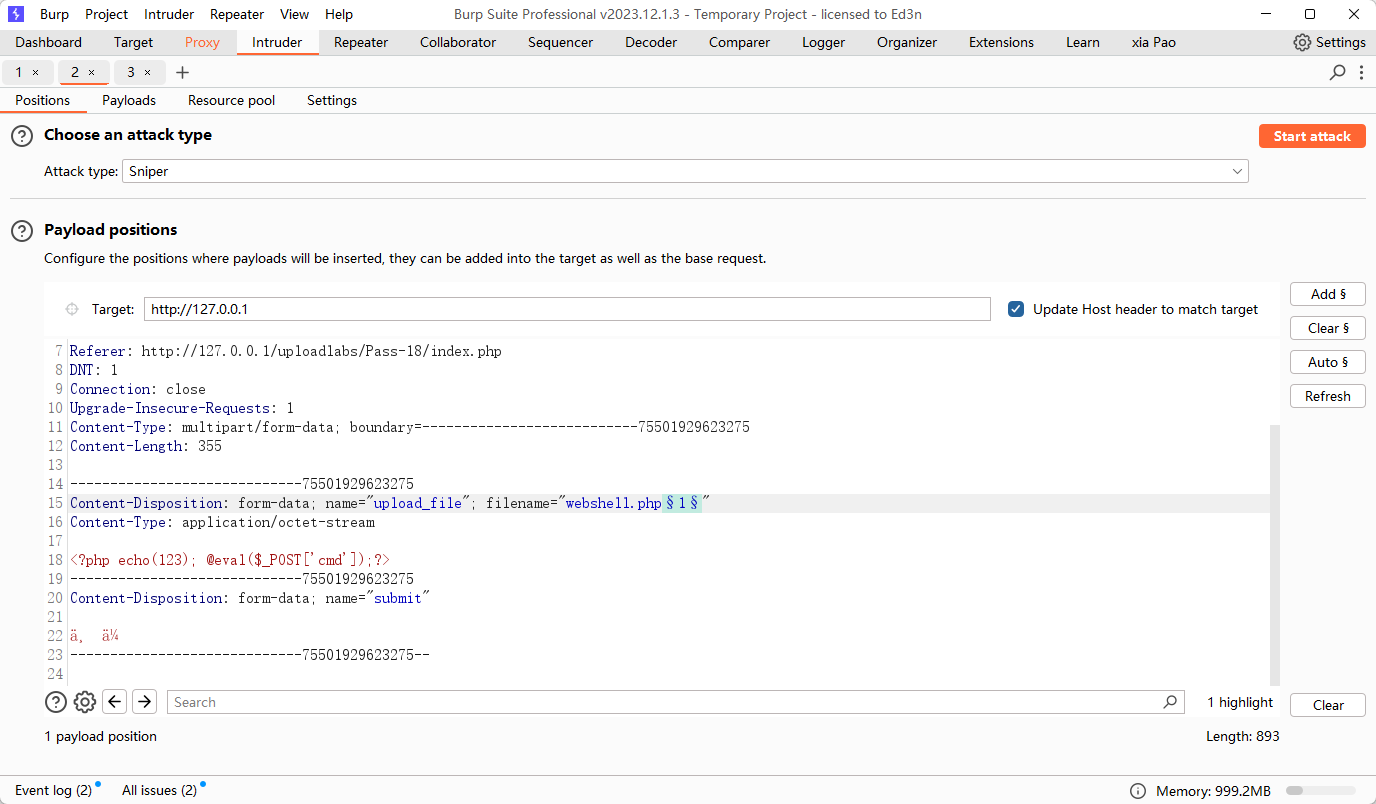The width and height of the screenshot is (1376, 804).
Task: Switch to the Logger tab
Action: (823, 42)
